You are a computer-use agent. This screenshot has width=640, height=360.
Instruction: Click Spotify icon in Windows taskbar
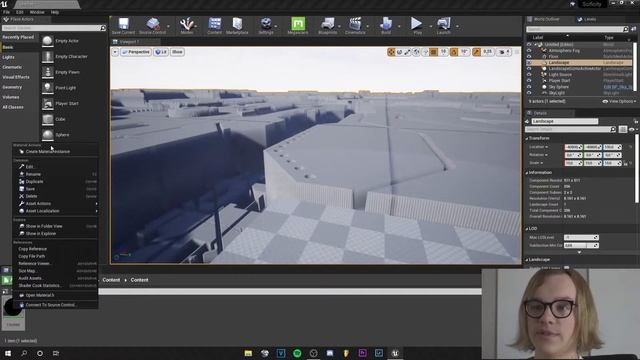(x=297, y=353)
